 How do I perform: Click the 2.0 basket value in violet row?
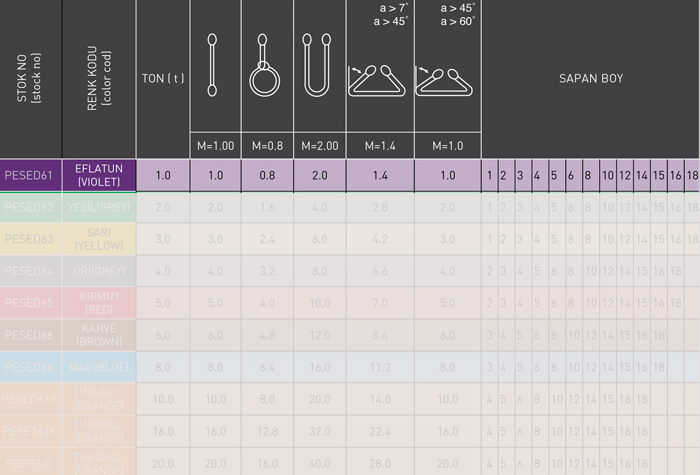tap(320, 175)
